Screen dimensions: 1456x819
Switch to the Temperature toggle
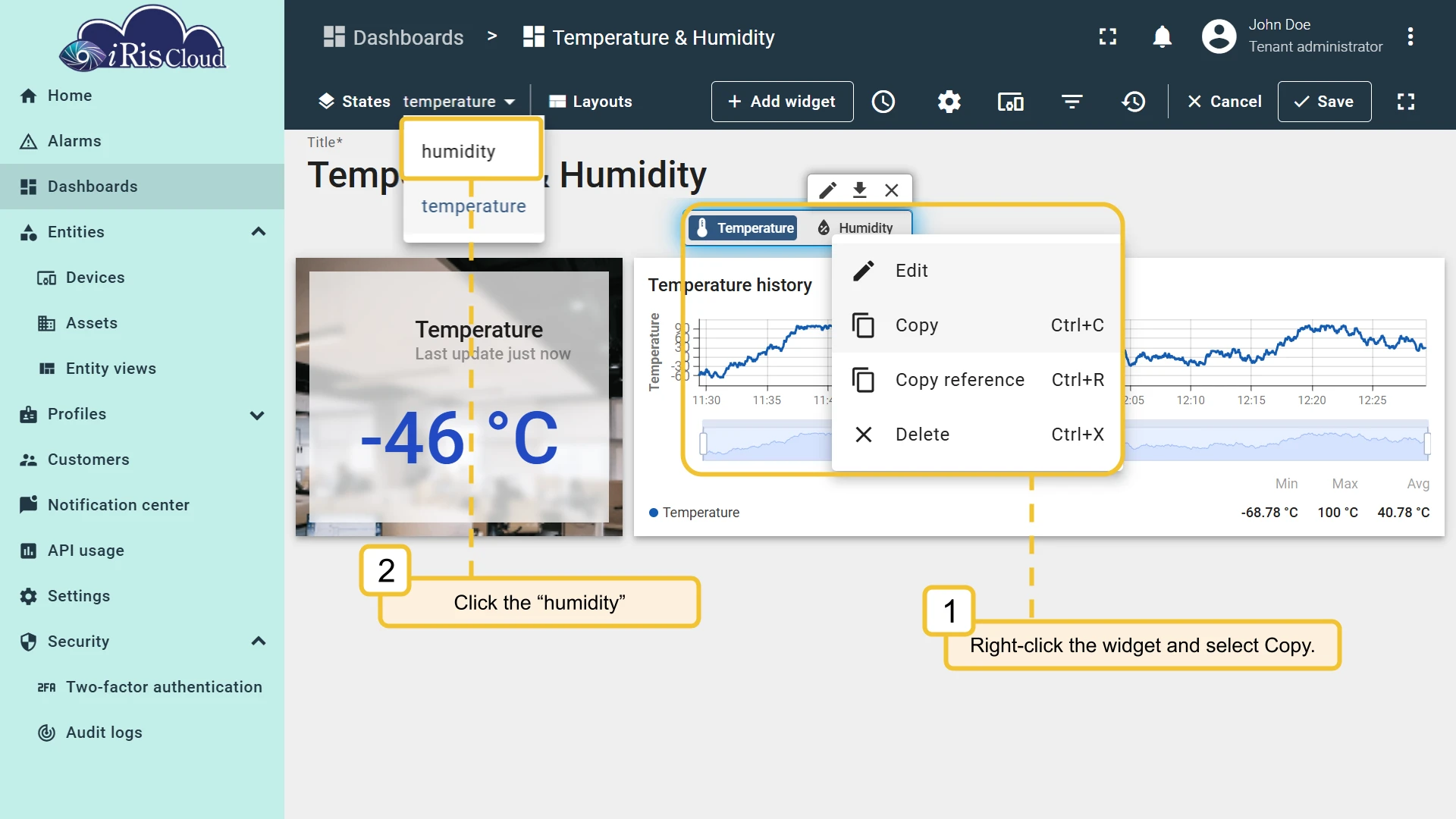pyautogui.click(x=743, y=227)
